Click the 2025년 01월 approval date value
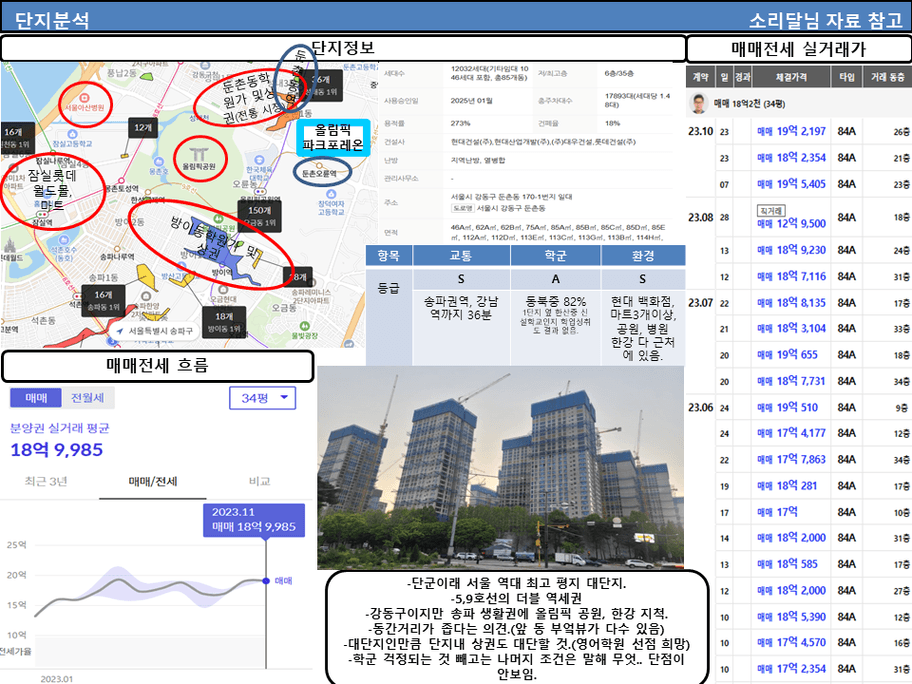Screen dimensions: 912x684 point(471,101)
